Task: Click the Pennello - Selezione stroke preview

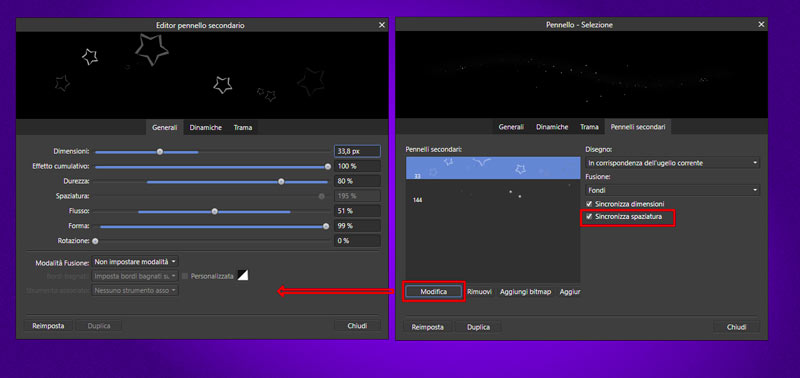Action: pos(581,75)
